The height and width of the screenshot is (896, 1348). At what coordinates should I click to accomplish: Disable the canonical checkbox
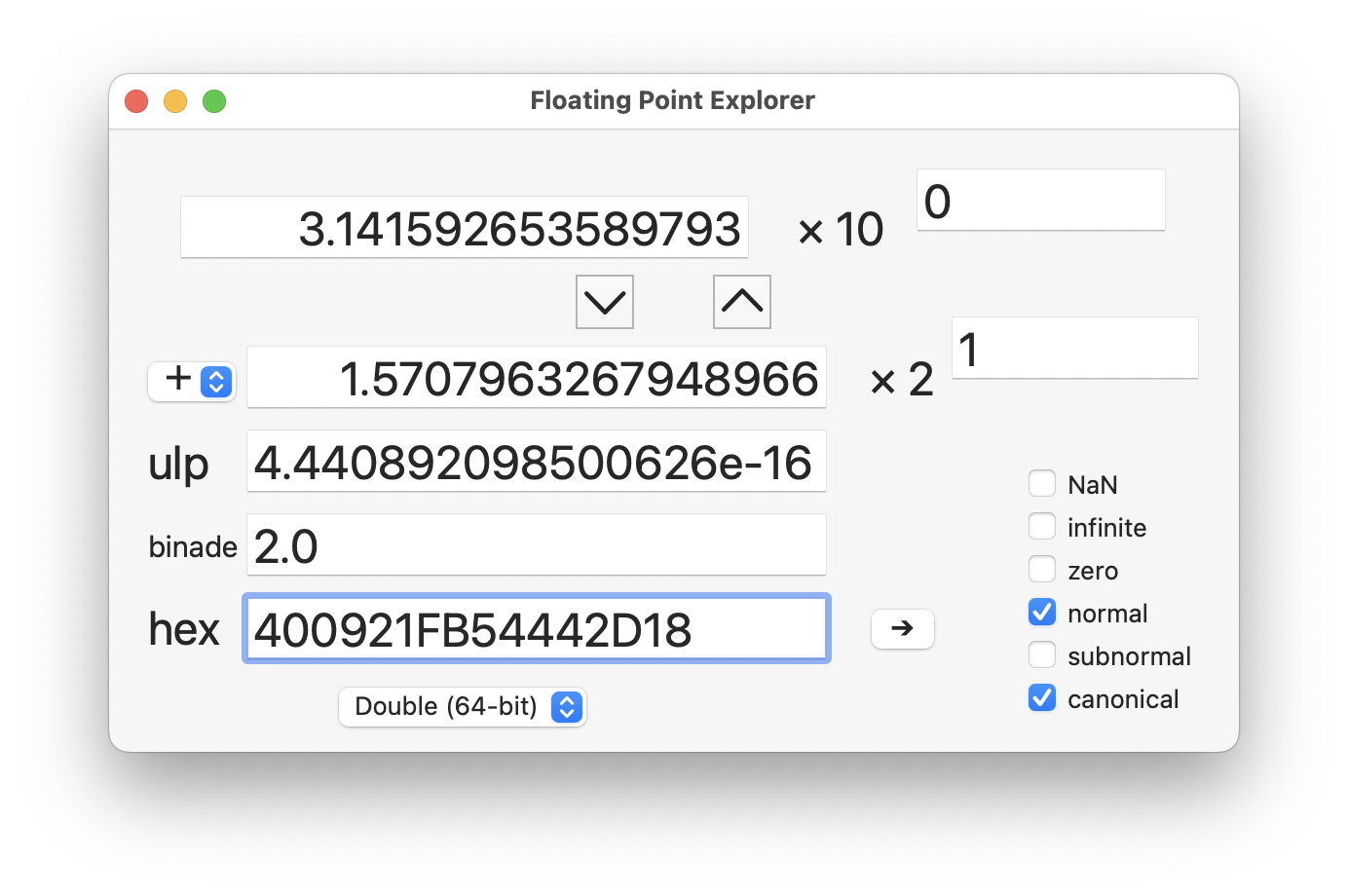(1042, 697)
